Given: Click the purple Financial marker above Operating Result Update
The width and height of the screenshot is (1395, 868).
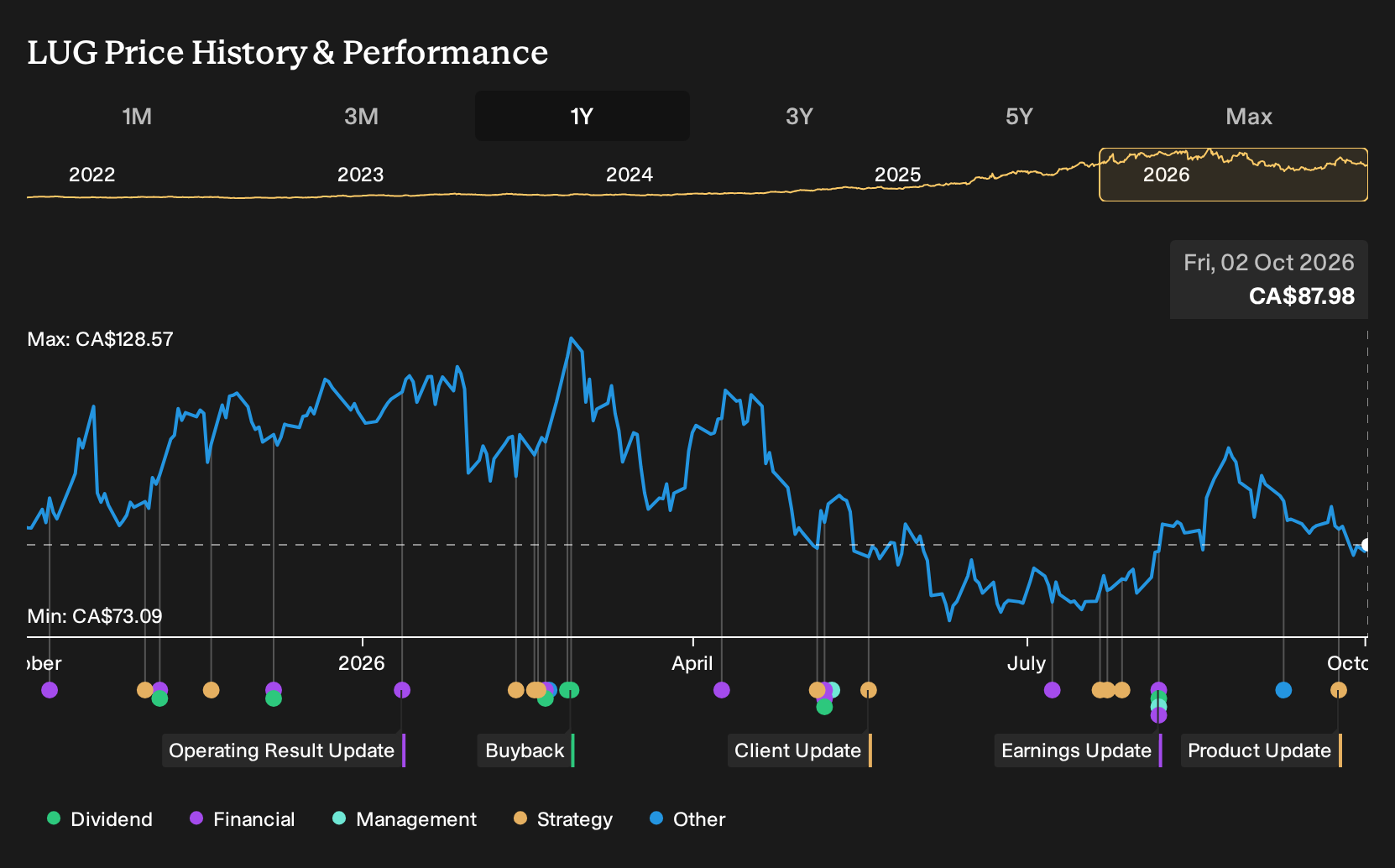Looking at the screenshot, I should (x=402, y=690).
